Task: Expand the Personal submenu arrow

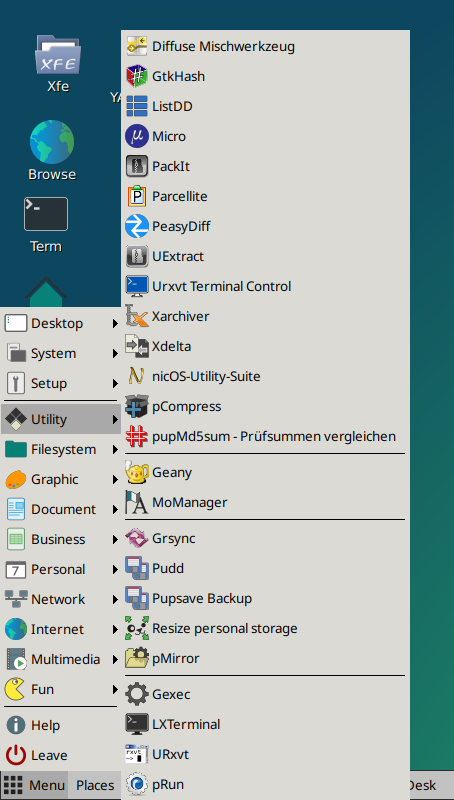Action: pos(115,569)
